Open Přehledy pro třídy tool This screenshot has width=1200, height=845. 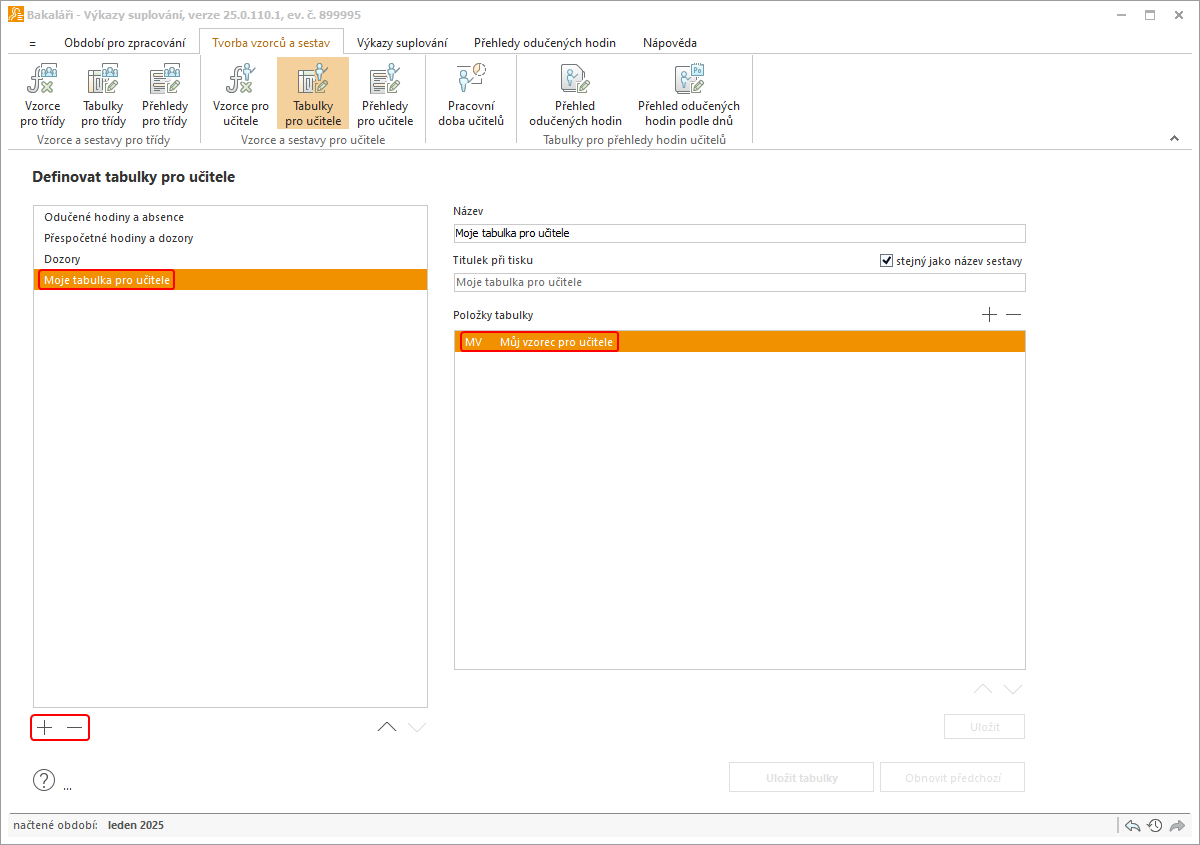[165, 94]
